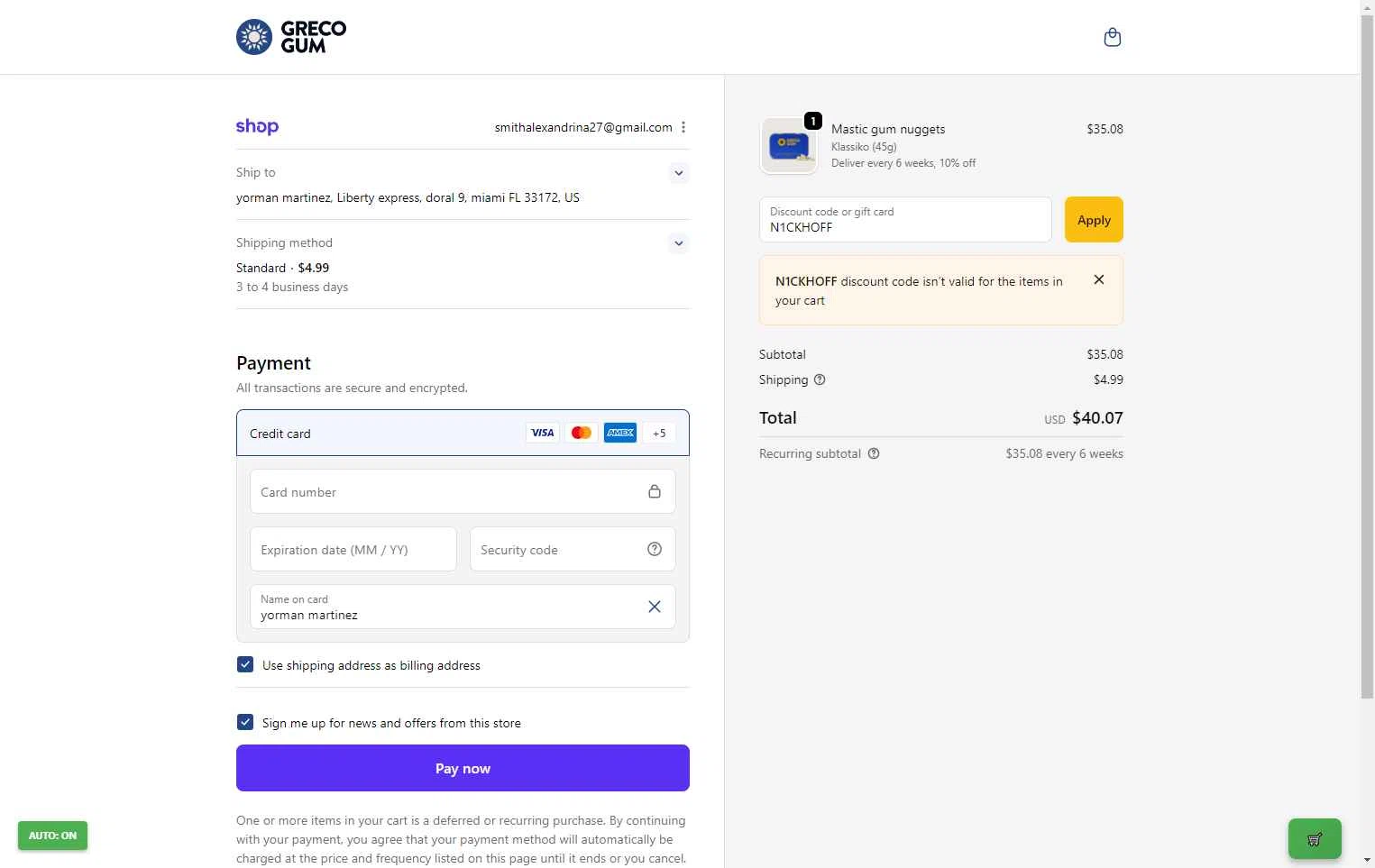Click the '3 to 4 business days' text
1375x868 pixels.
pyautogui.click(x=292, y=287)
